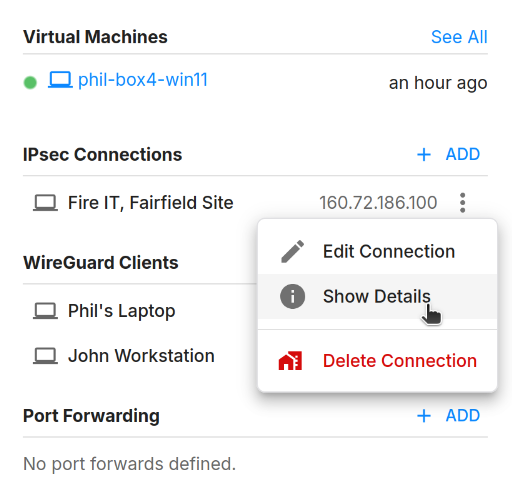
Task: Select Show Details in the context menu
Action: tap(377, 296)
